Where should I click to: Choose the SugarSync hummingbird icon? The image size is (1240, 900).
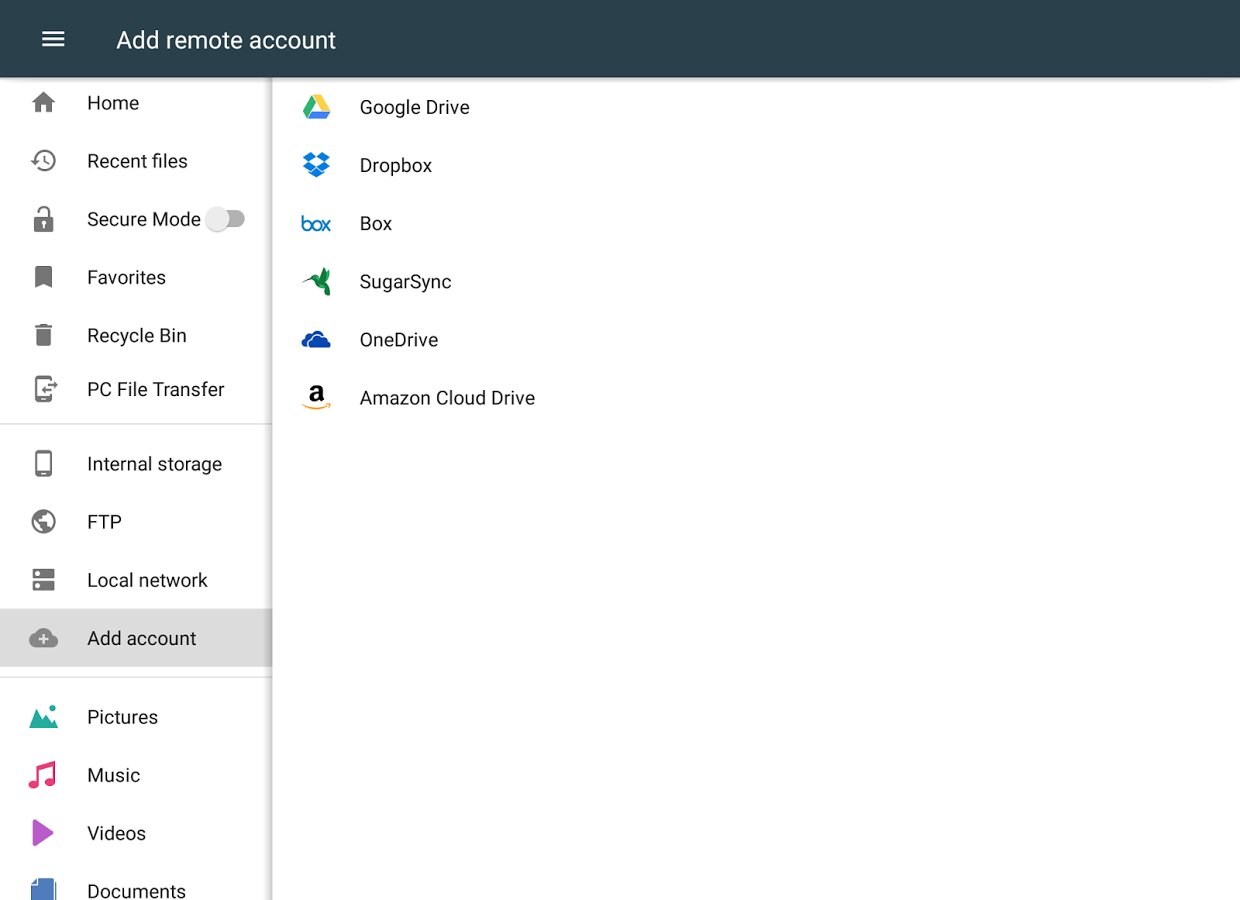316,282
